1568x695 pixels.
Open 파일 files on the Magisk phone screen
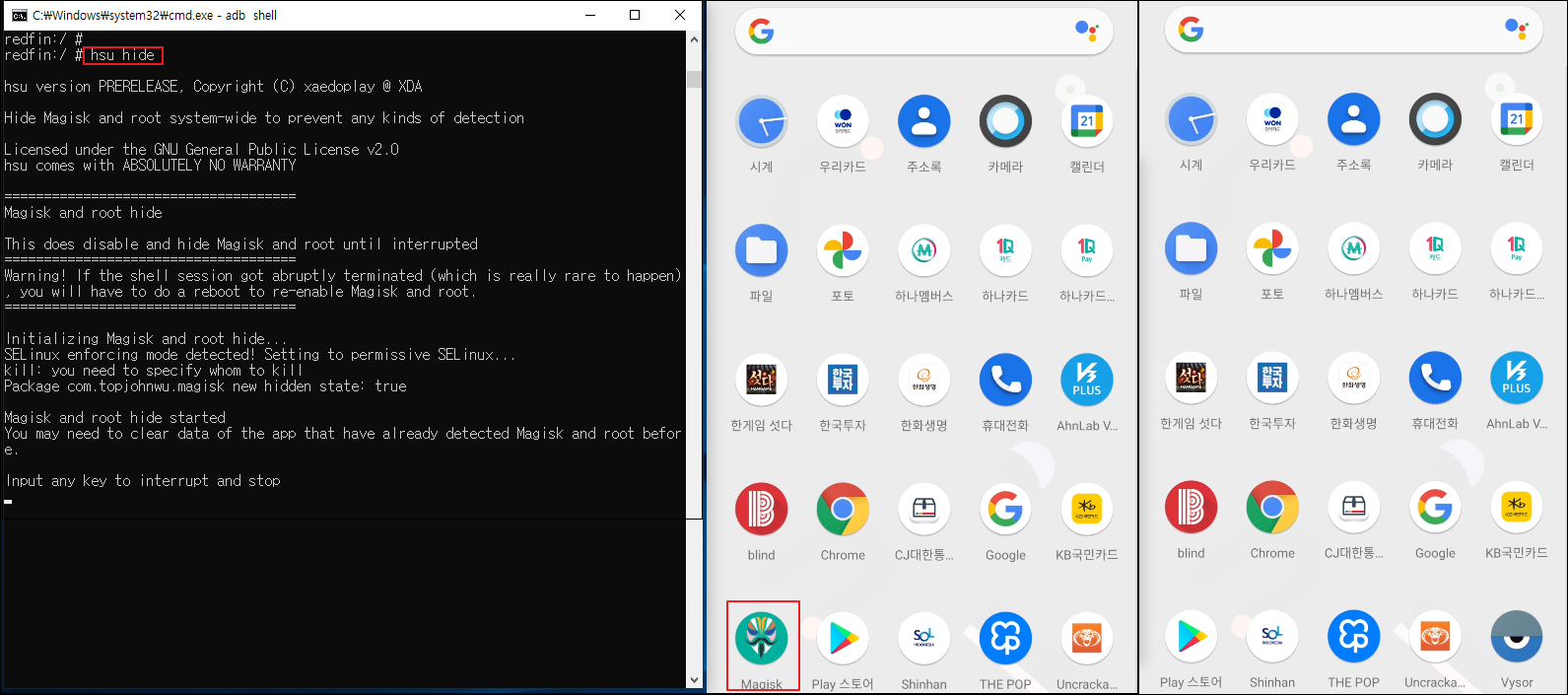pos(762,250)
